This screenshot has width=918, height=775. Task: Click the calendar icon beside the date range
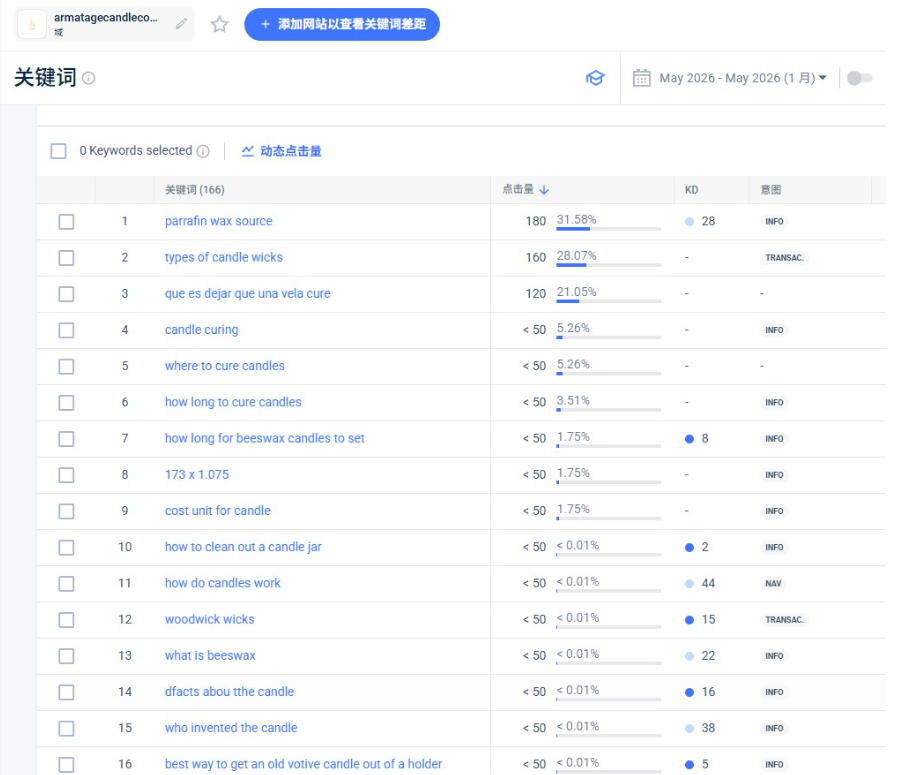tap(642, 78)
